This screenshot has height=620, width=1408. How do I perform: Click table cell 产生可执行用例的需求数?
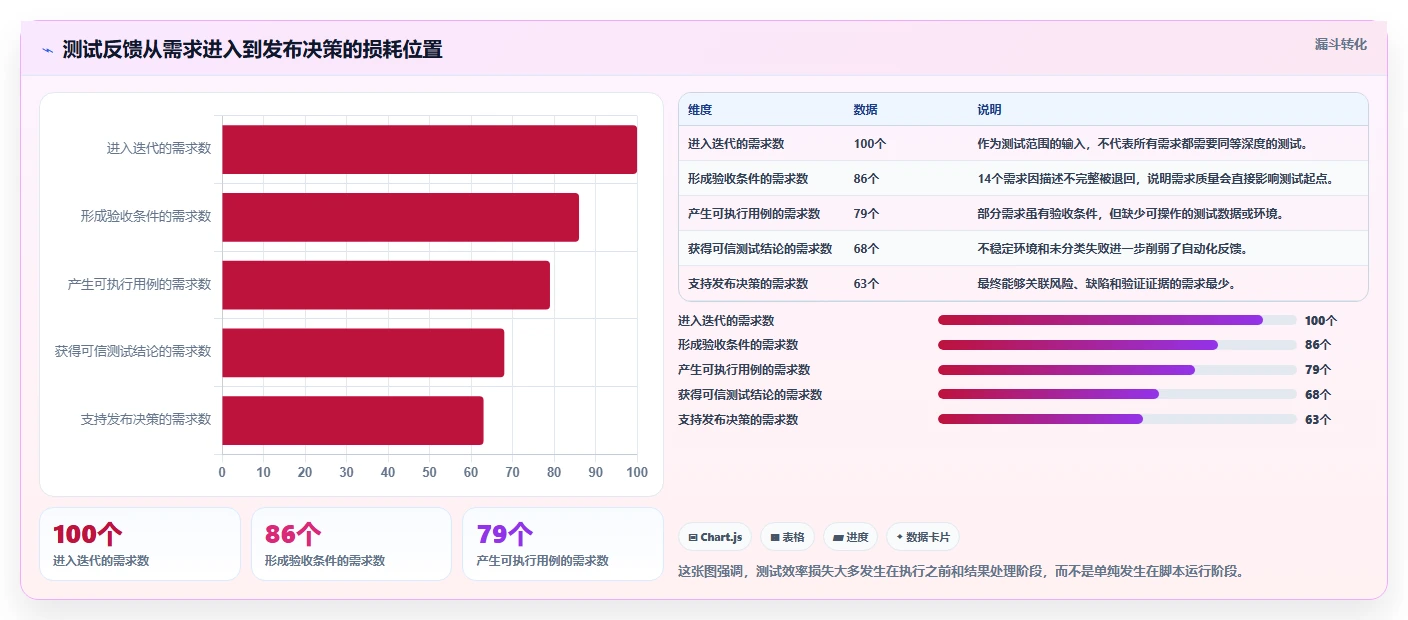754,214
